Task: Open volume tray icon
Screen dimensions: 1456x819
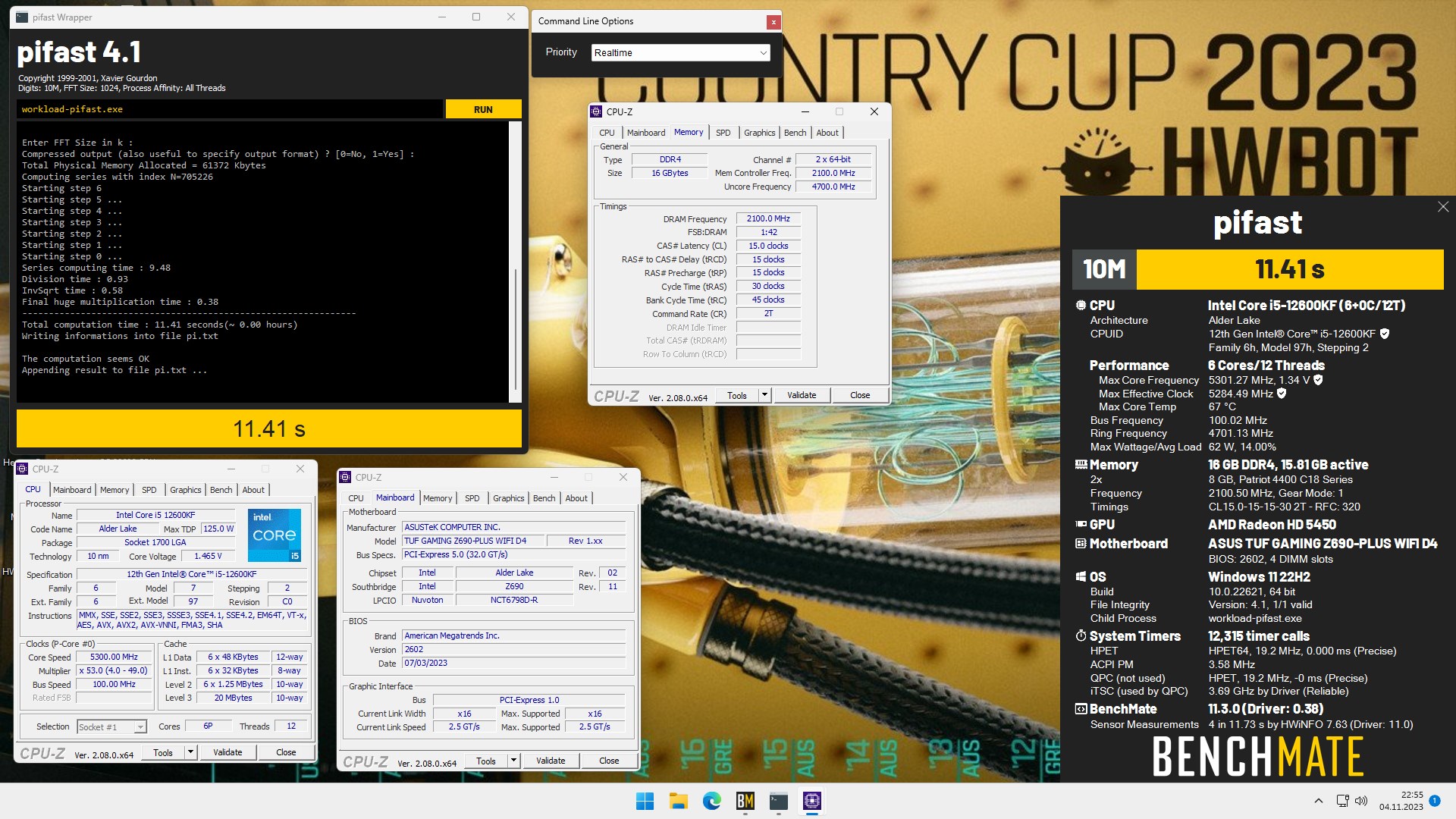Action: click(x=1361, y=801)
